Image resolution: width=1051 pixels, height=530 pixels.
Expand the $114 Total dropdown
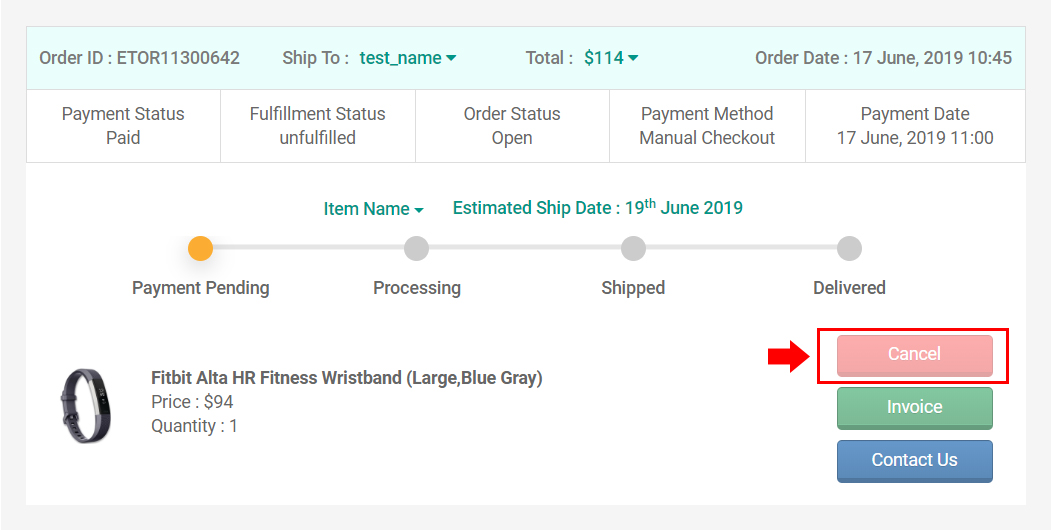point(610,58)
